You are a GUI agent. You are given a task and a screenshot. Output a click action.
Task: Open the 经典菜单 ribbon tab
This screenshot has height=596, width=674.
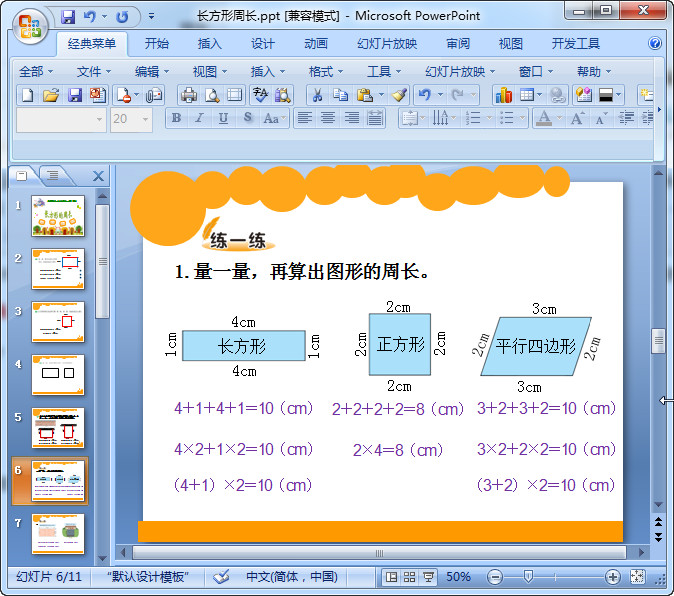(92, 43)
